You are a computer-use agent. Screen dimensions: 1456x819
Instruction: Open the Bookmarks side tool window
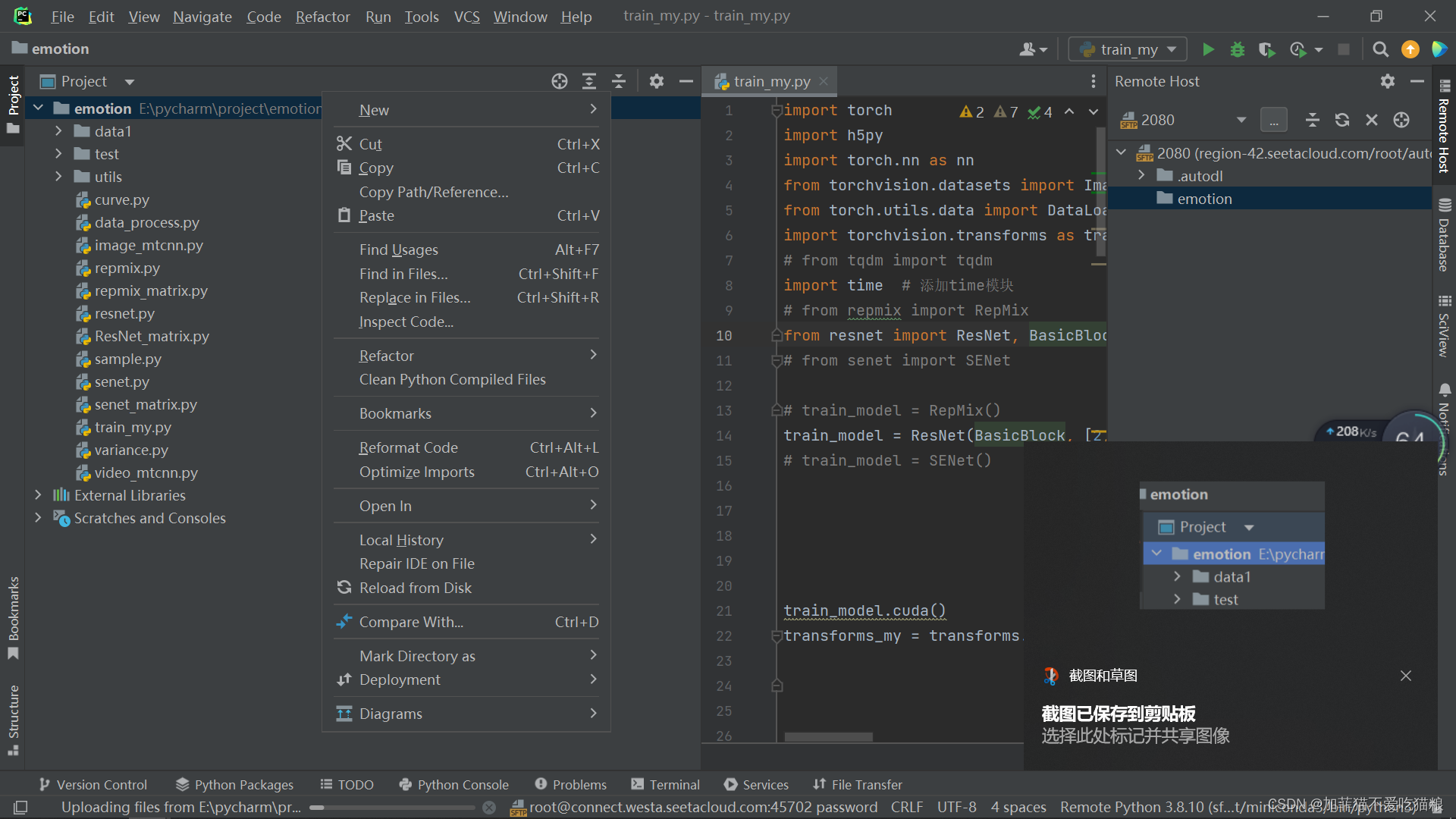coord(13,618)
